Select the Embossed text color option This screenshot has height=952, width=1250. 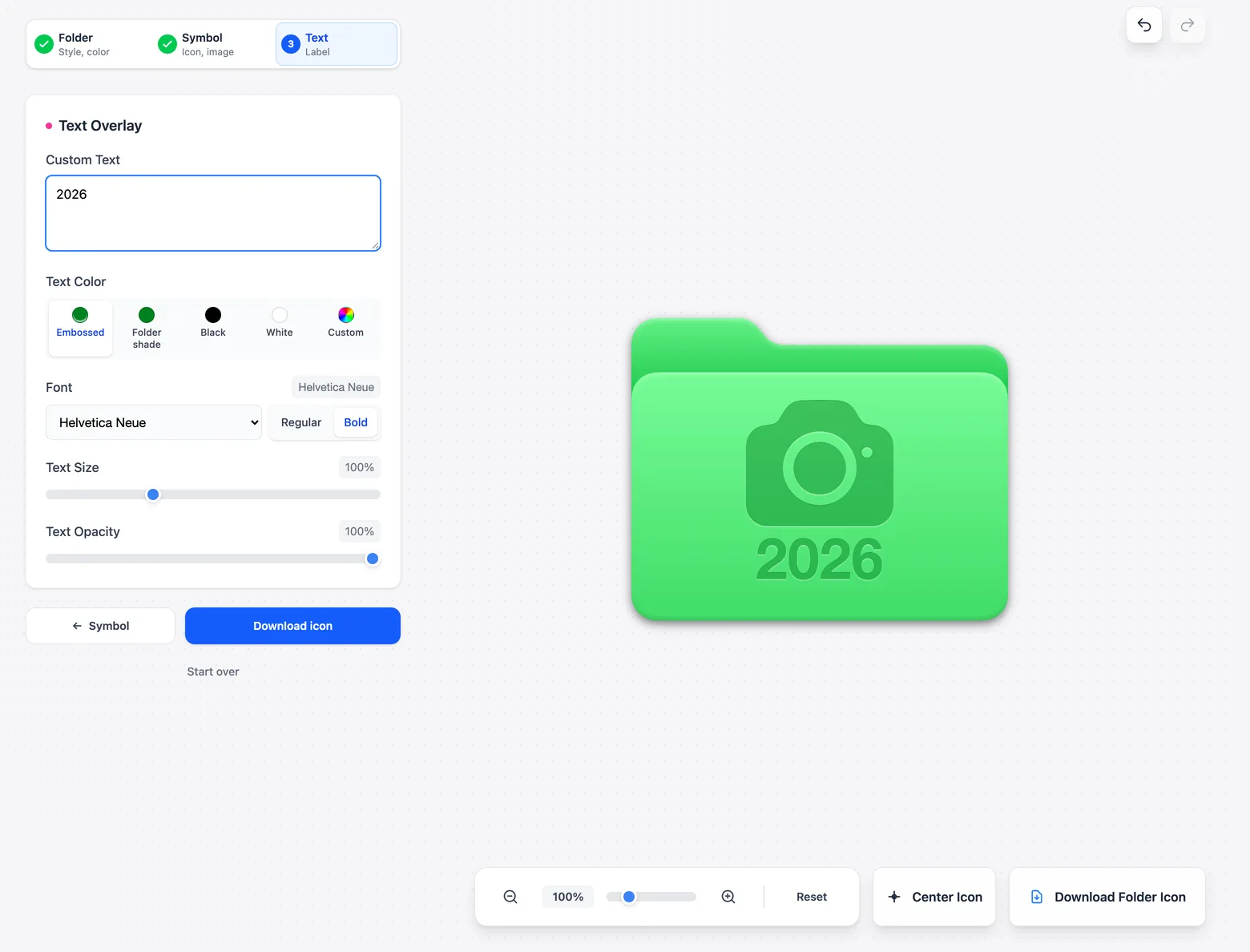pyautogui.click(x=80, y=328)
